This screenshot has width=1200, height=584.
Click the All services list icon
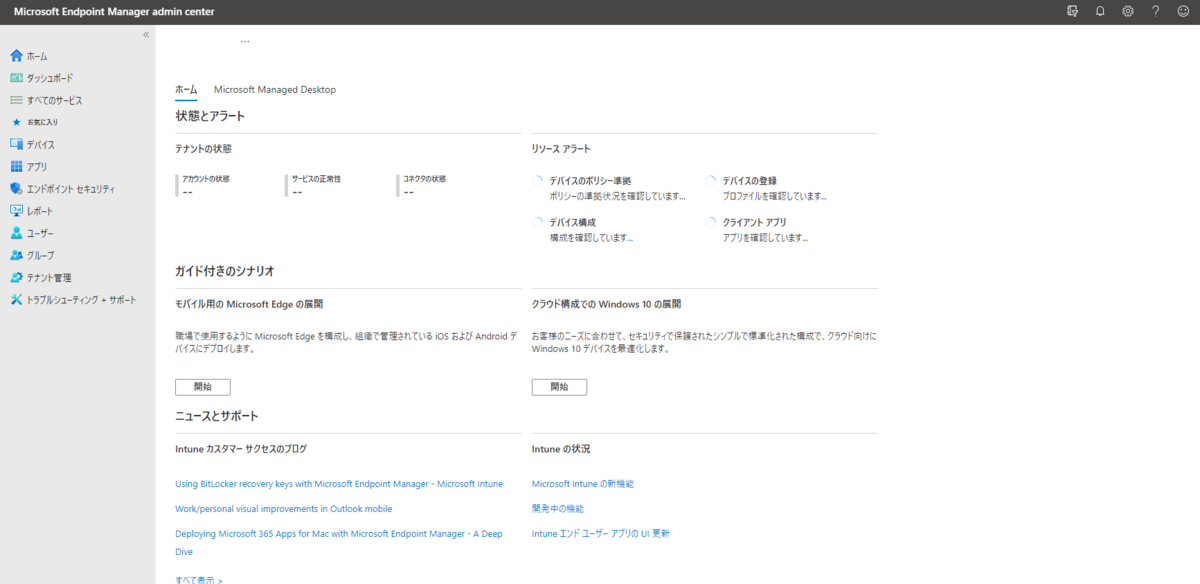point(16,100)
